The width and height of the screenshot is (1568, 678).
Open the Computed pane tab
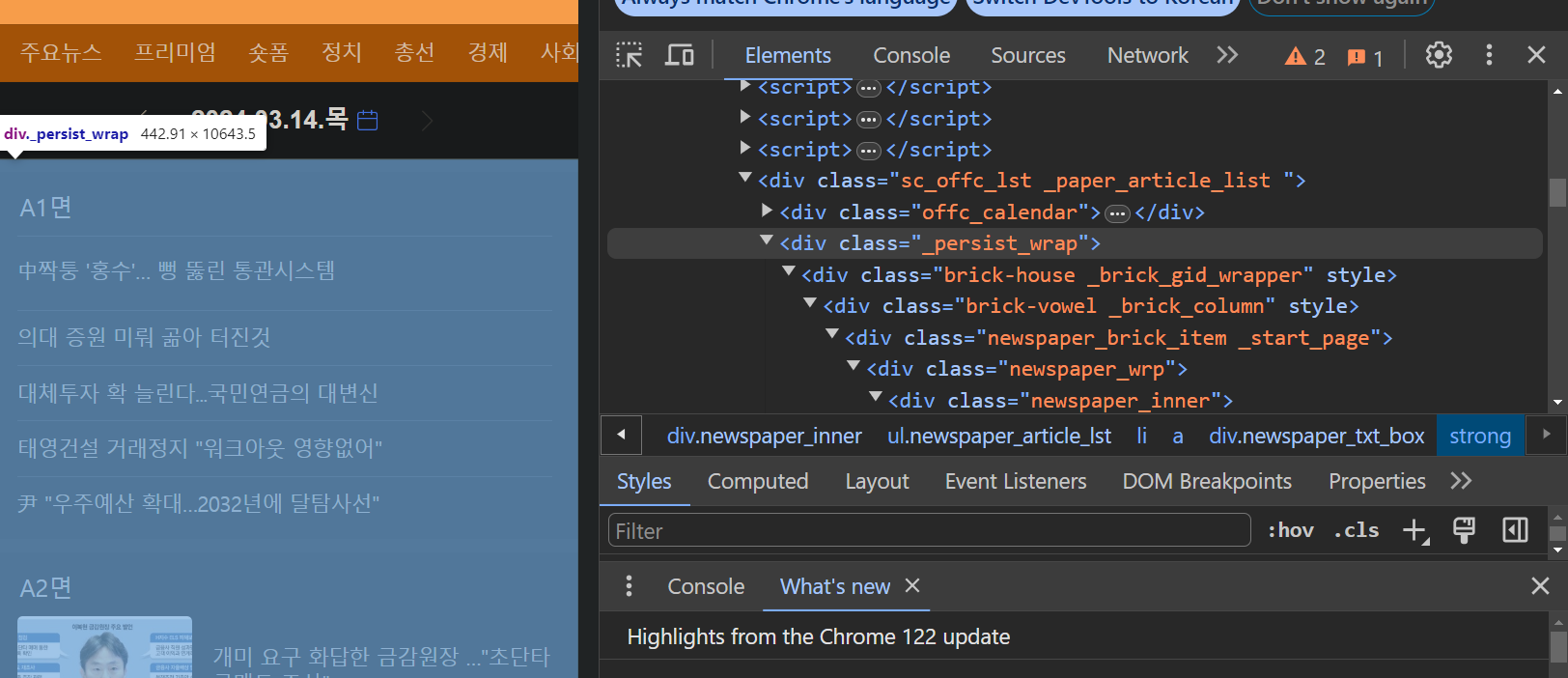pos(758,481)
